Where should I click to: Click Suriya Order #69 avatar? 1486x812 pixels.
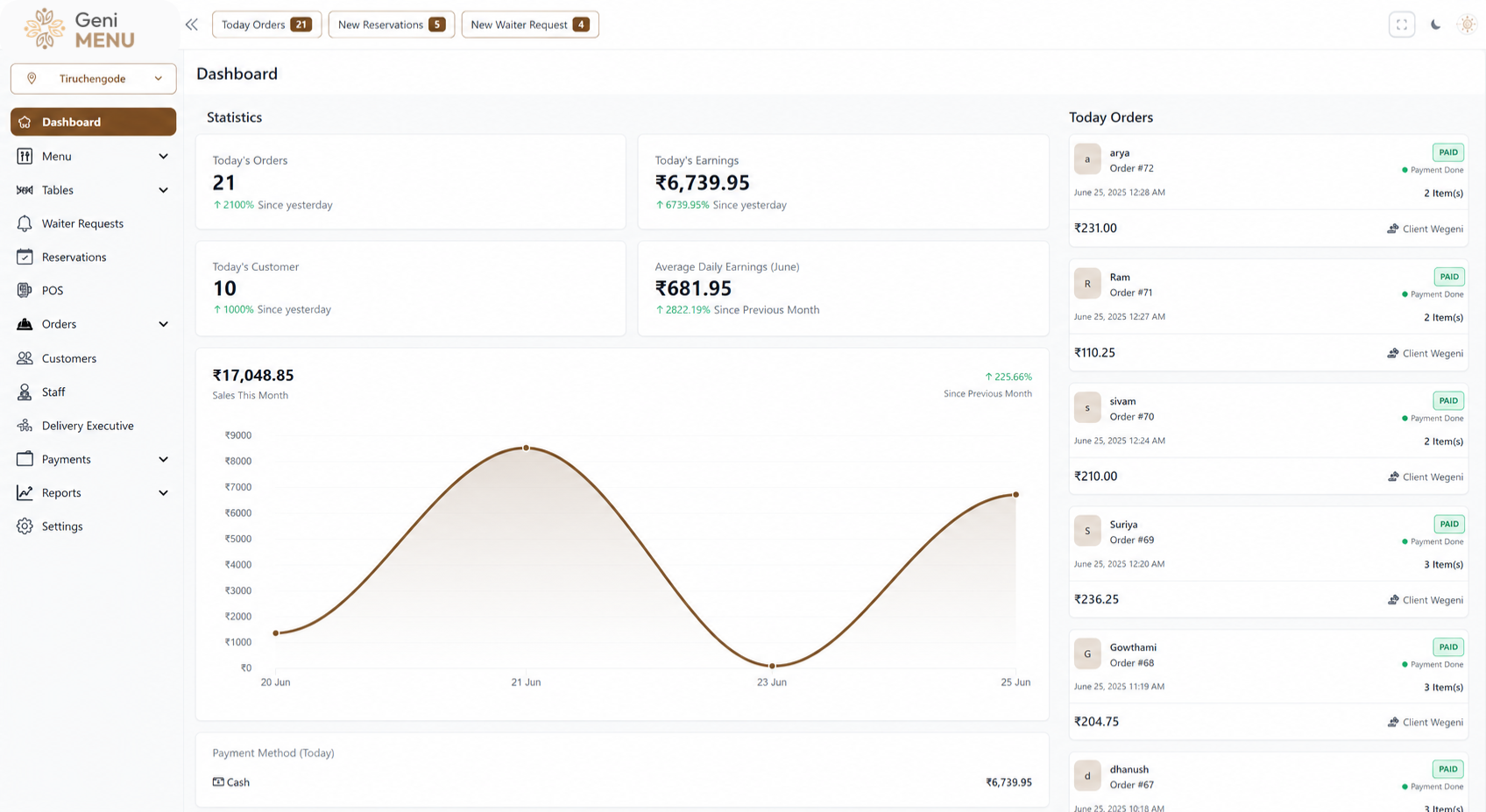point(1087,531)
